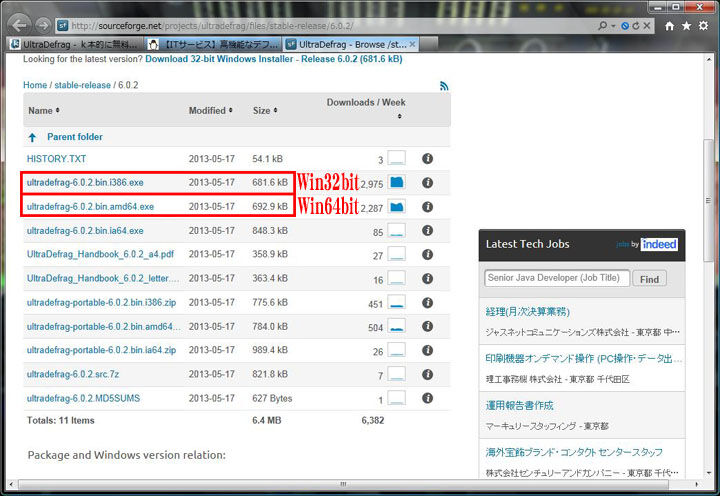Click info icon for ultradefrag-6.0.2.src.7z row
This screenshot has height=496, width=720.
428,374
